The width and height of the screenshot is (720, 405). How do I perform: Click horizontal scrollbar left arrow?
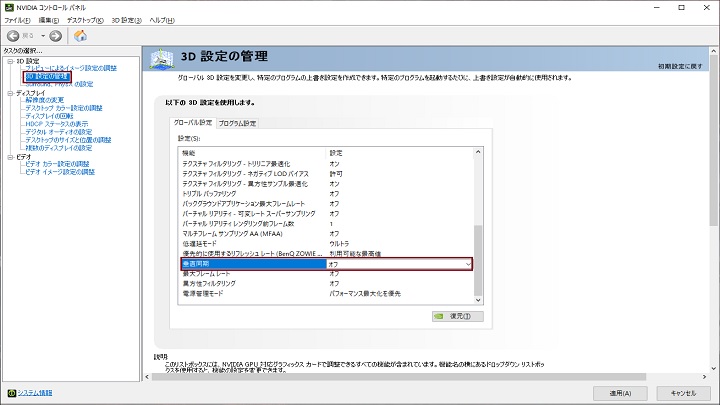click(147, 377)
